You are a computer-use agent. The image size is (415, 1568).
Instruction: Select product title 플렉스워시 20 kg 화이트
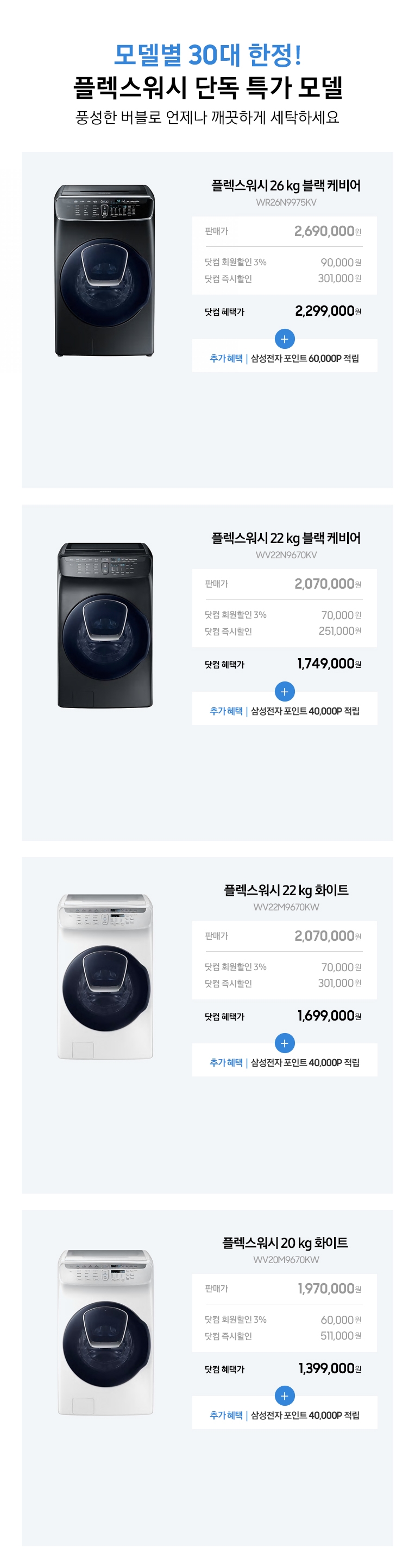tap(285, 1242)
